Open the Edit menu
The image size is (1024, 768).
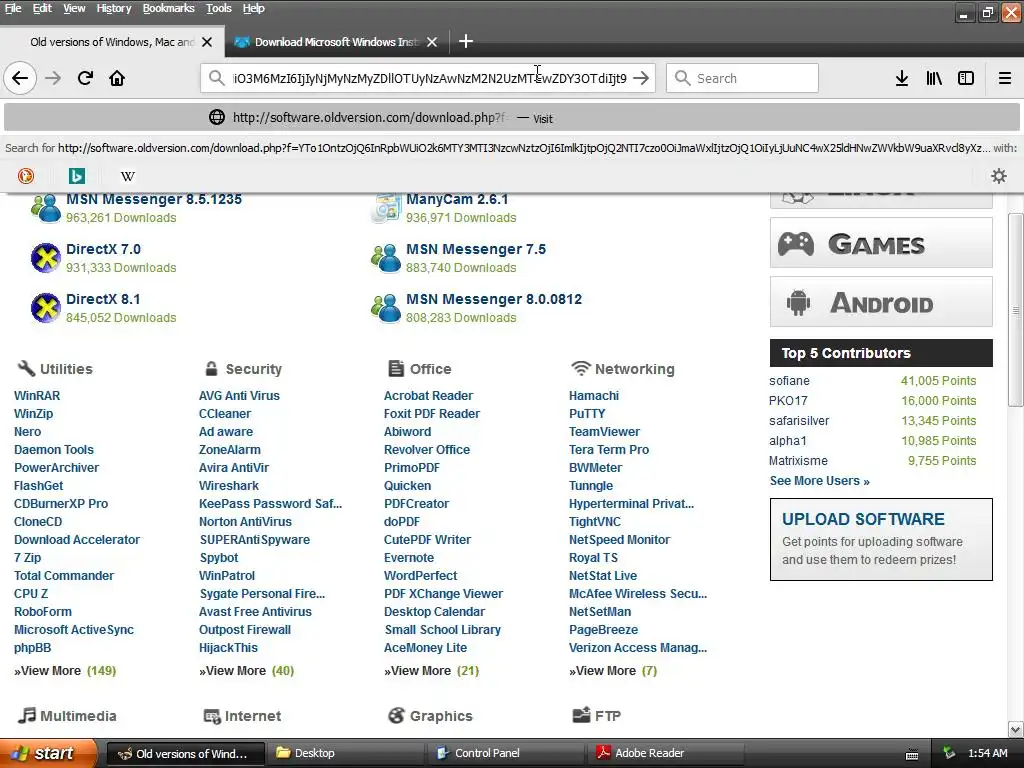(42, 8)
